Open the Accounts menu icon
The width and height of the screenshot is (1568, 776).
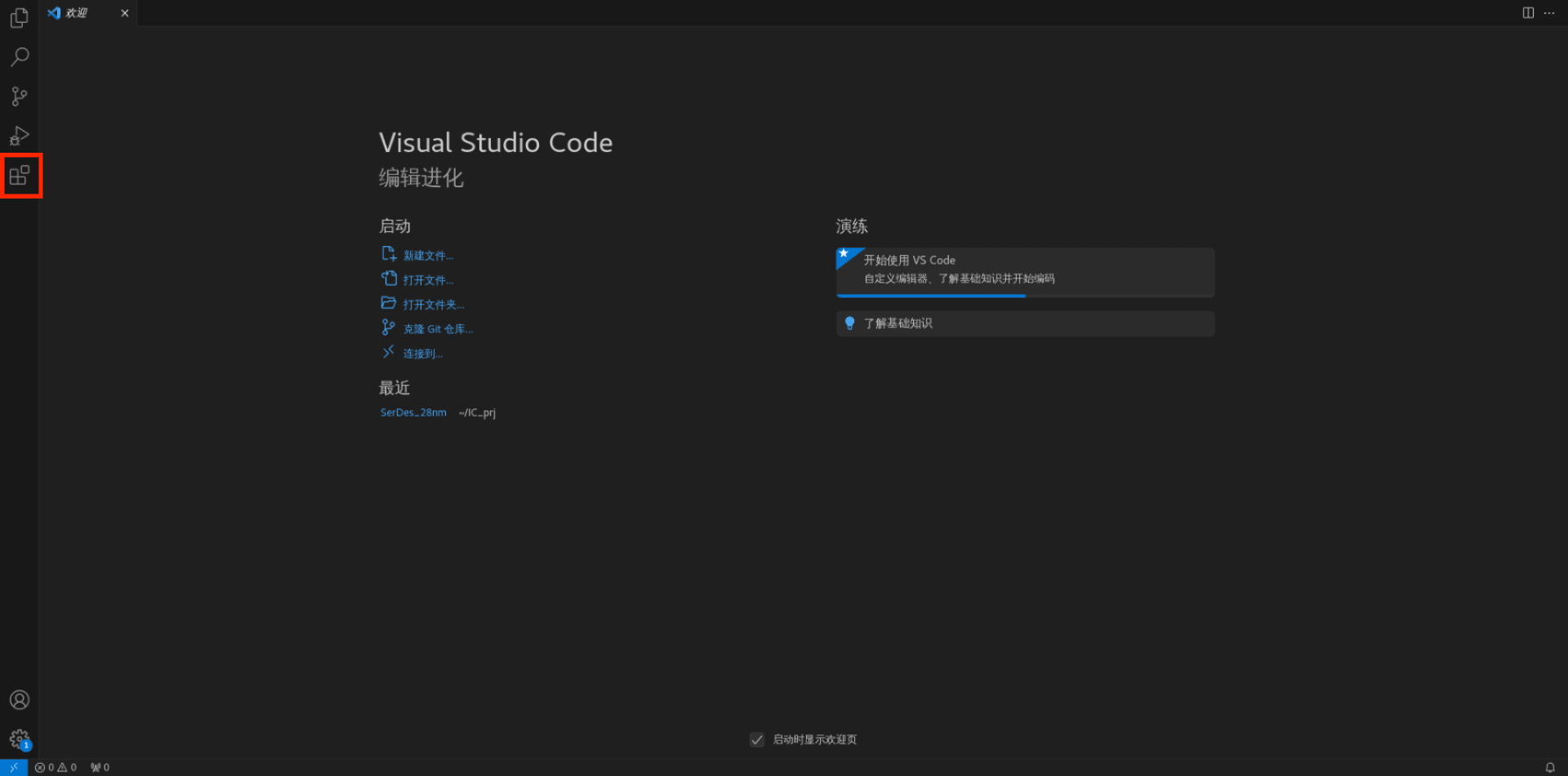[x=20, y=700]
